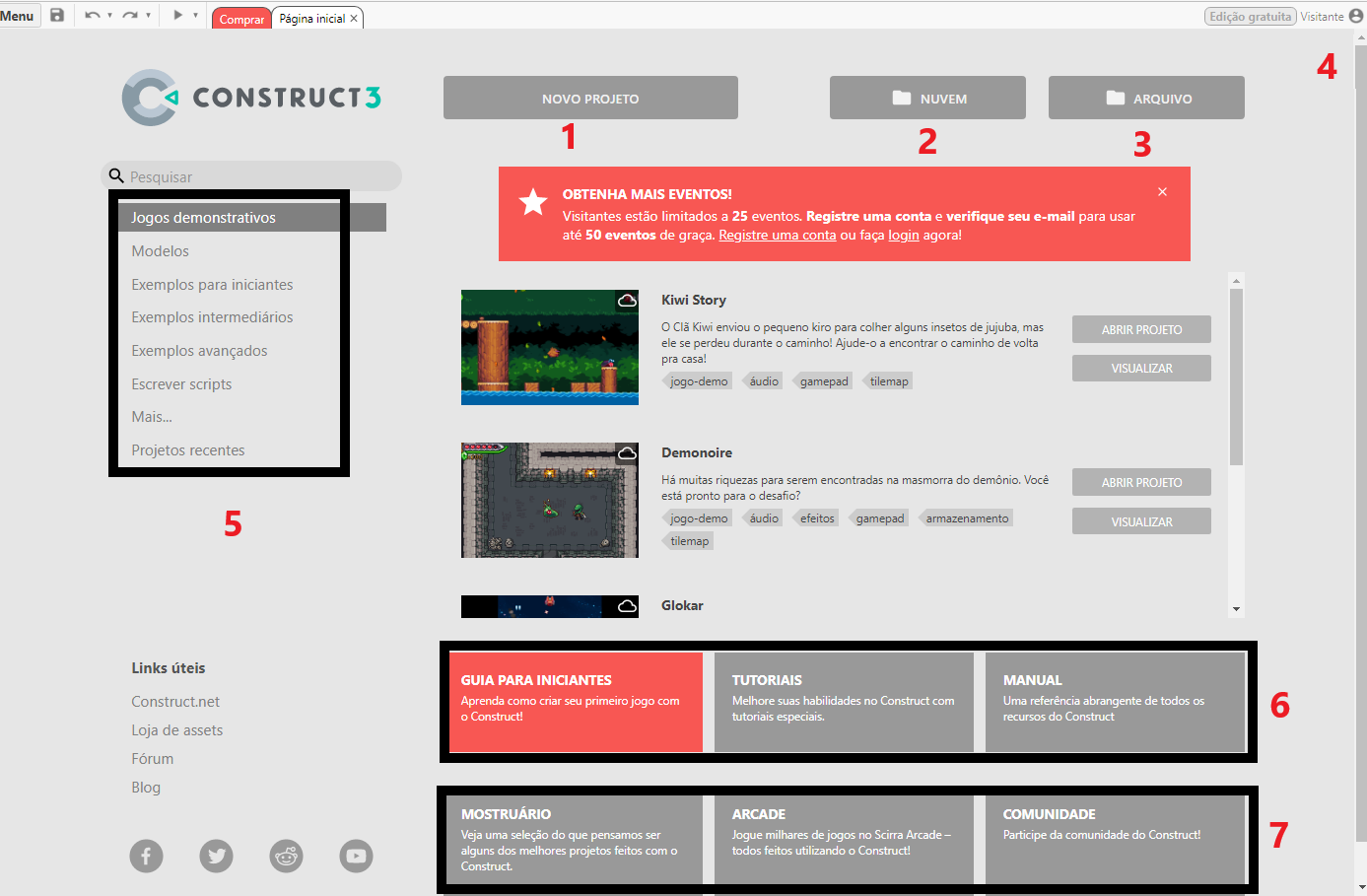Click the Preview play icon
The width and height of the screenshot is (1367, 896).
click(178, 15)
